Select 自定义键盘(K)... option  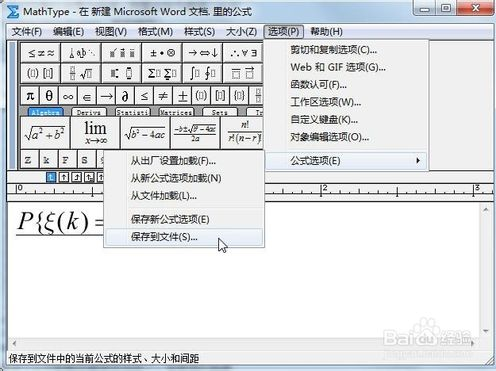[324, 119]
